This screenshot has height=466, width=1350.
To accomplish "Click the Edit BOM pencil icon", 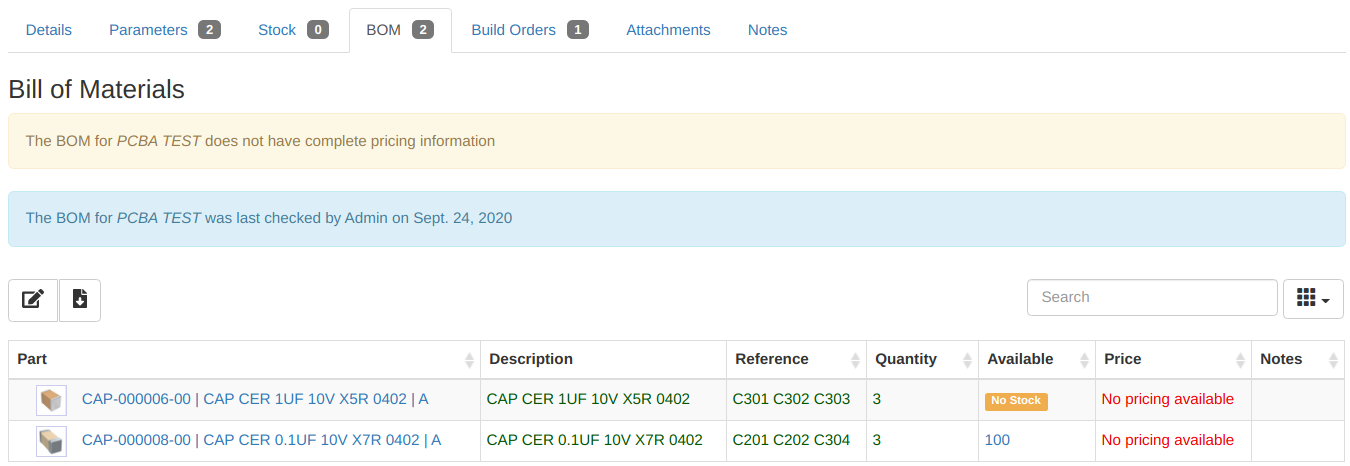I will click(33, 300).
